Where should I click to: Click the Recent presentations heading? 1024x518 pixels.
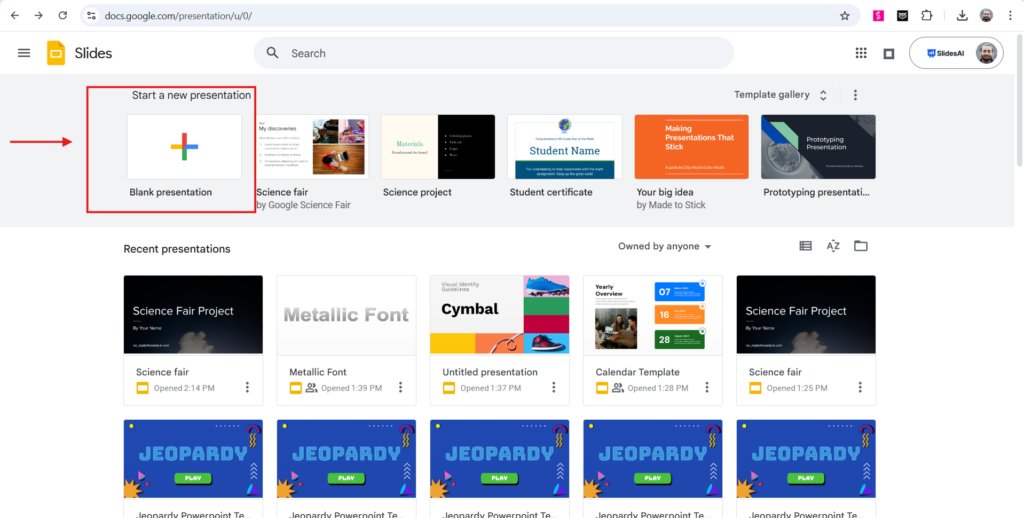177,249
